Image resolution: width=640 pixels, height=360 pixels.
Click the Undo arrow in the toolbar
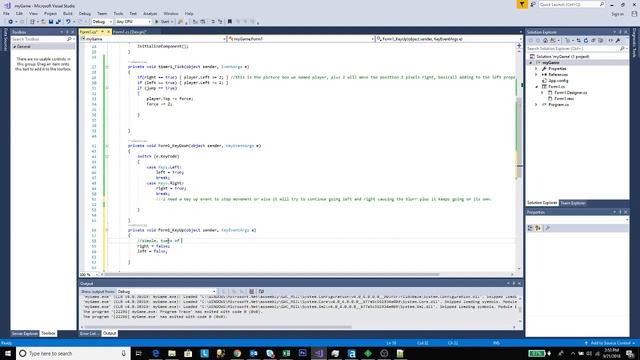[x=68, y=22]
